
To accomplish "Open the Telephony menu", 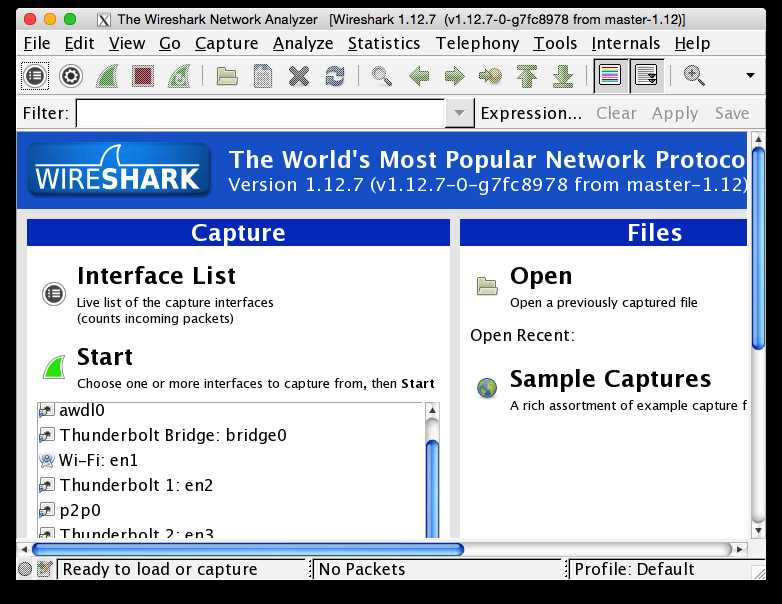I will click(x=477, y=43).
